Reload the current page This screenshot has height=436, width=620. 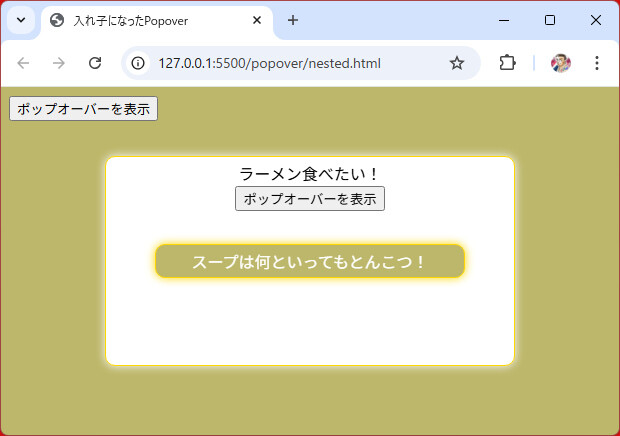click(95, 63)
